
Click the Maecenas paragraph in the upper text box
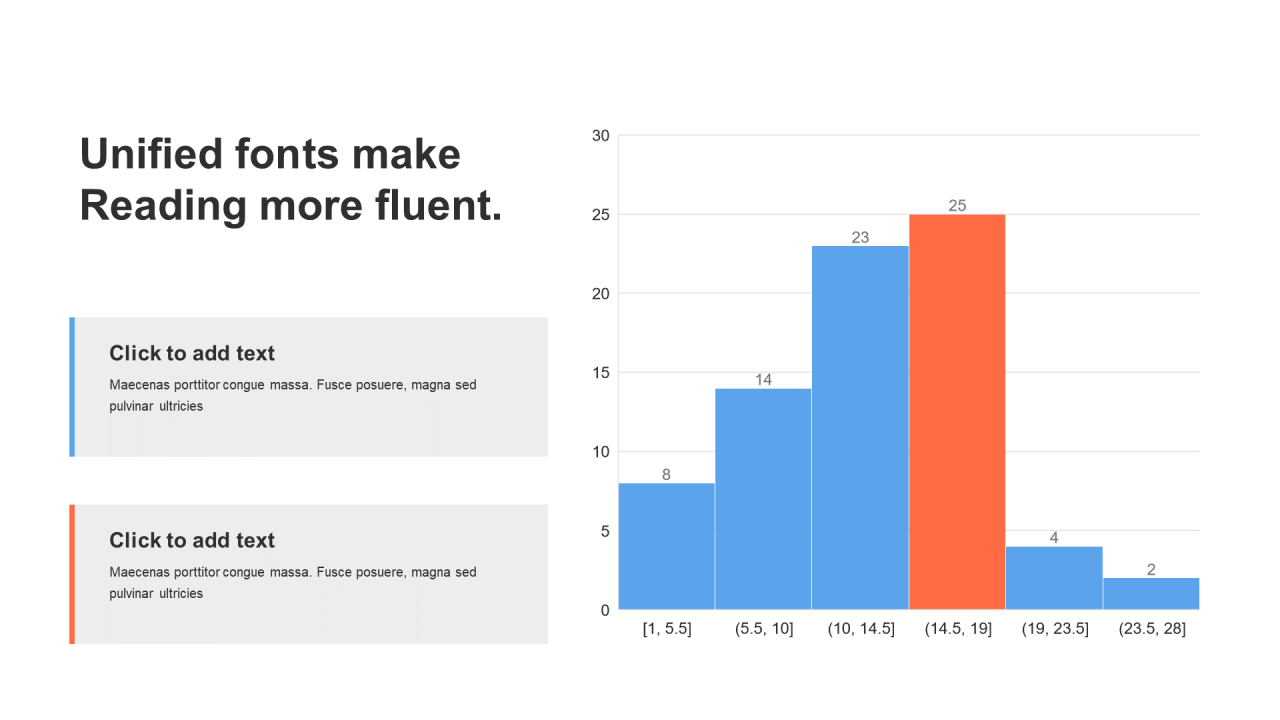coord(292,395)
